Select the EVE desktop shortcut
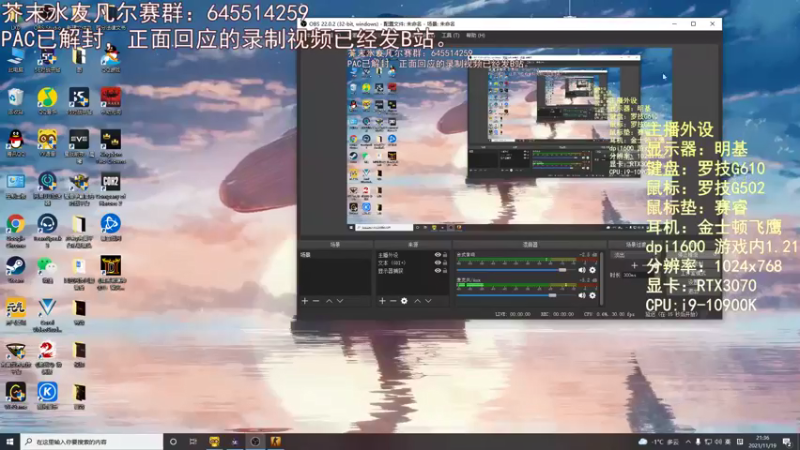Viewport: 800px width, 450px height. 79,146
